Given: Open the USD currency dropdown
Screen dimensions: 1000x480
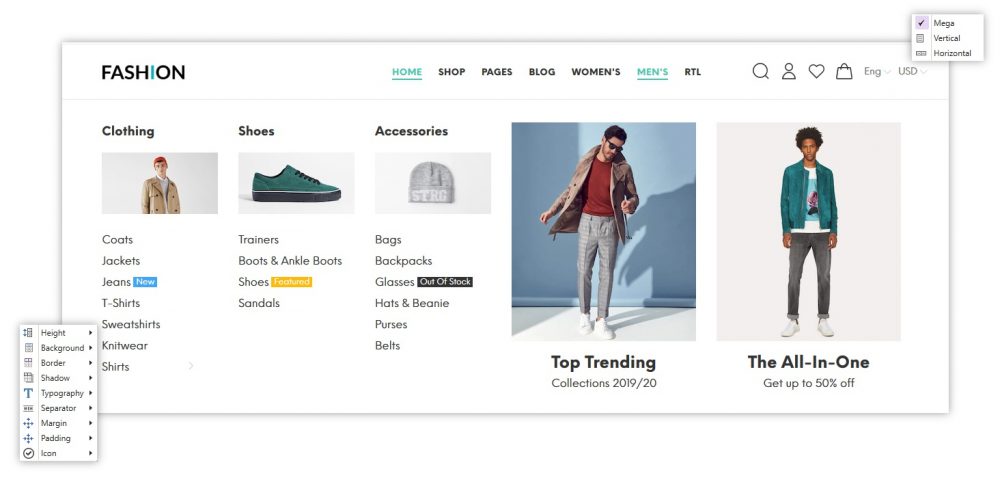Looking at the screenshot, I should coord(912,71).
